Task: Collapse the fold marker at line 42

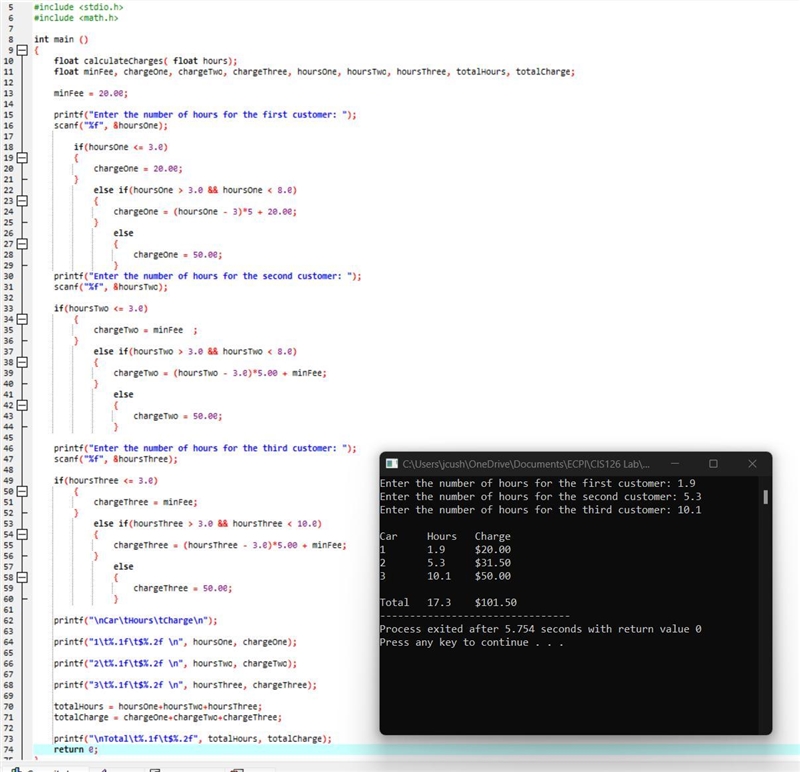Action: point(22,405)
